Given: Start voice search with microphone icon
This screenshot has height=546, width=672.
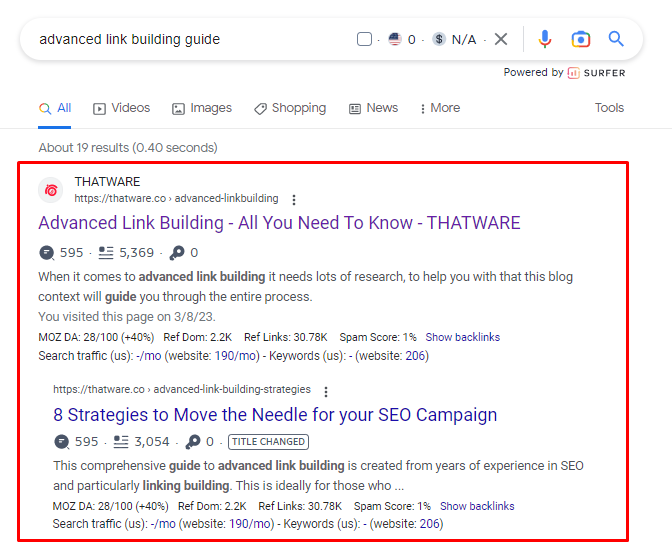Looking at the screenshot, I should coord(545,39).
